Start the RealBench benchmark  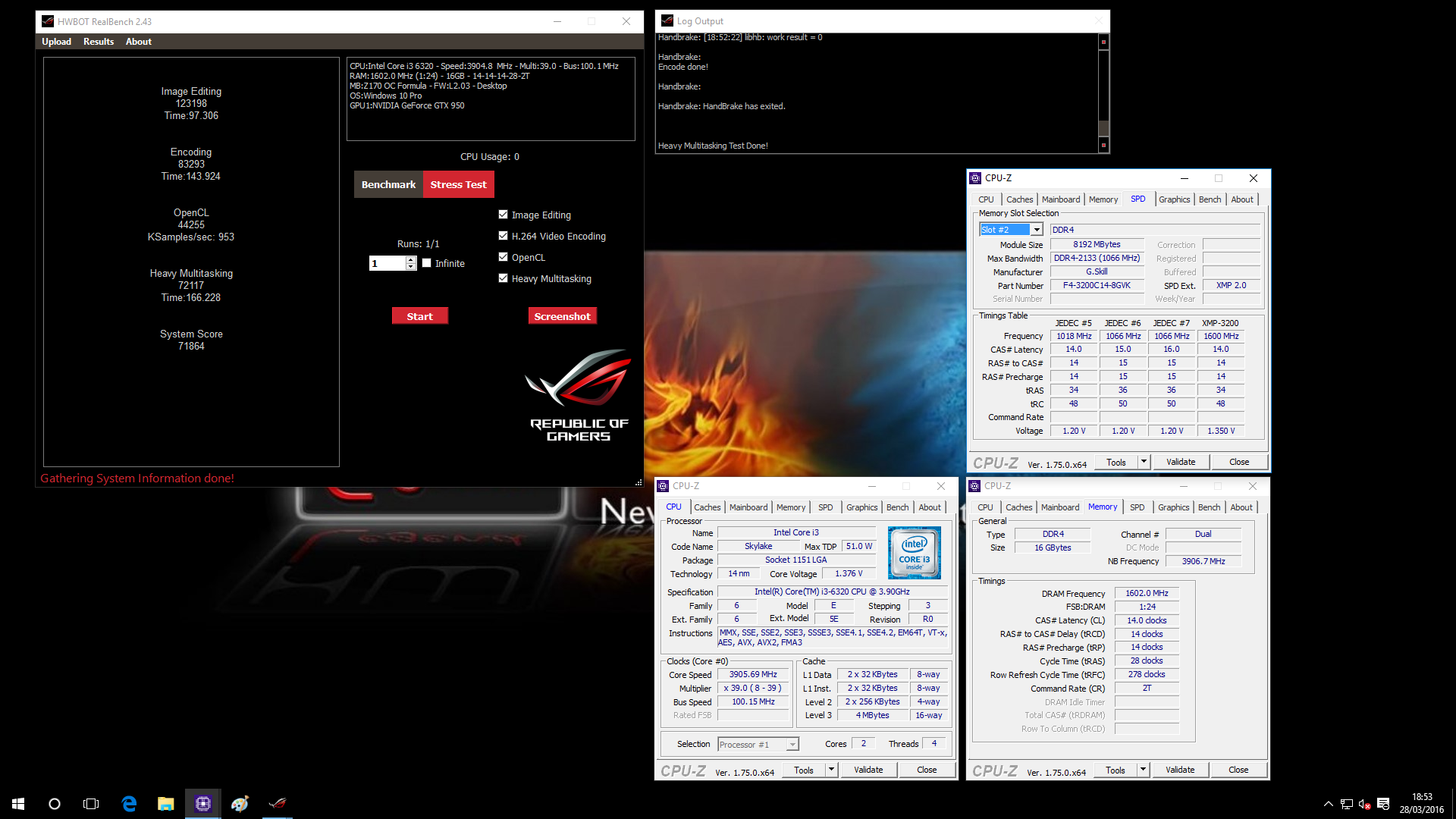pos(420,316)
